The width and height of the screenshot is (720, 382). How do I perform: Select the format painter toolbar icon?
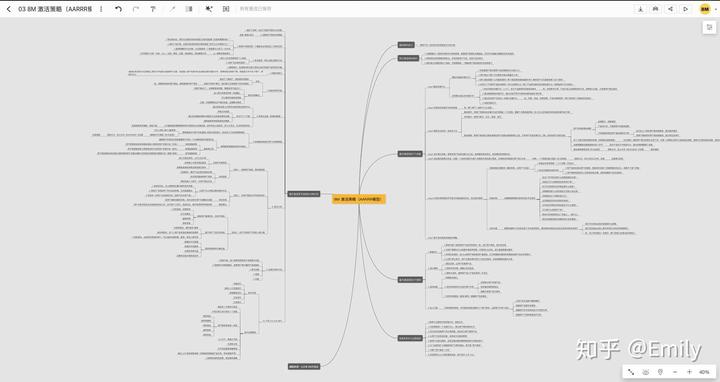(x=153, y=9)
